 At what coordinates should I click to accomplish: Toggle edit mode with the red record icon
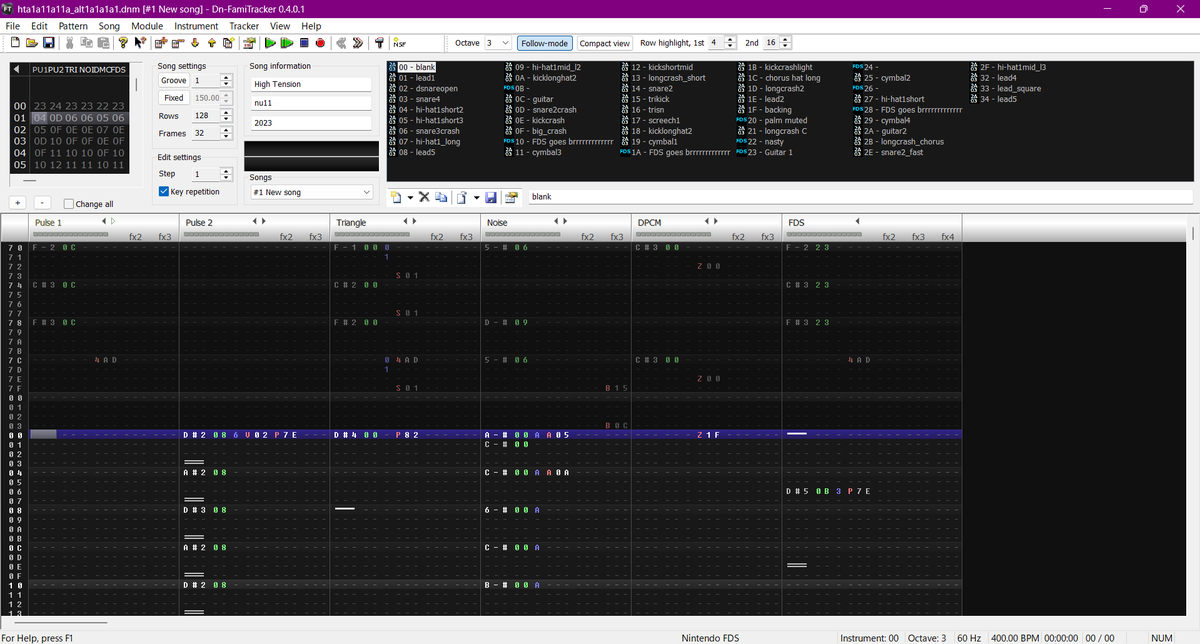point(320,43)
